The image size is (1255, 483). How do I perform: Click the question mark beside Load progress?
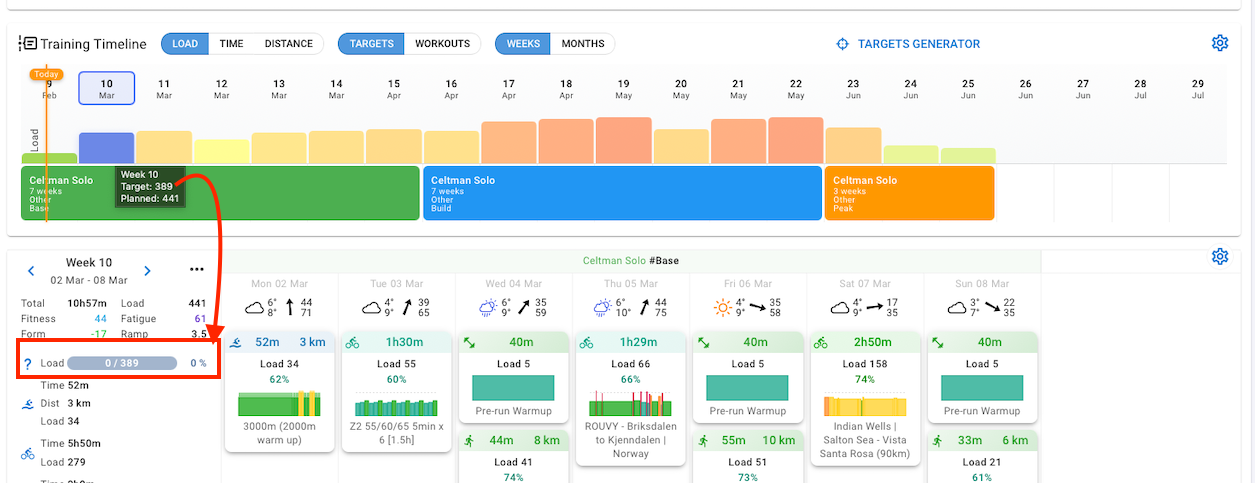click(28, 363)
